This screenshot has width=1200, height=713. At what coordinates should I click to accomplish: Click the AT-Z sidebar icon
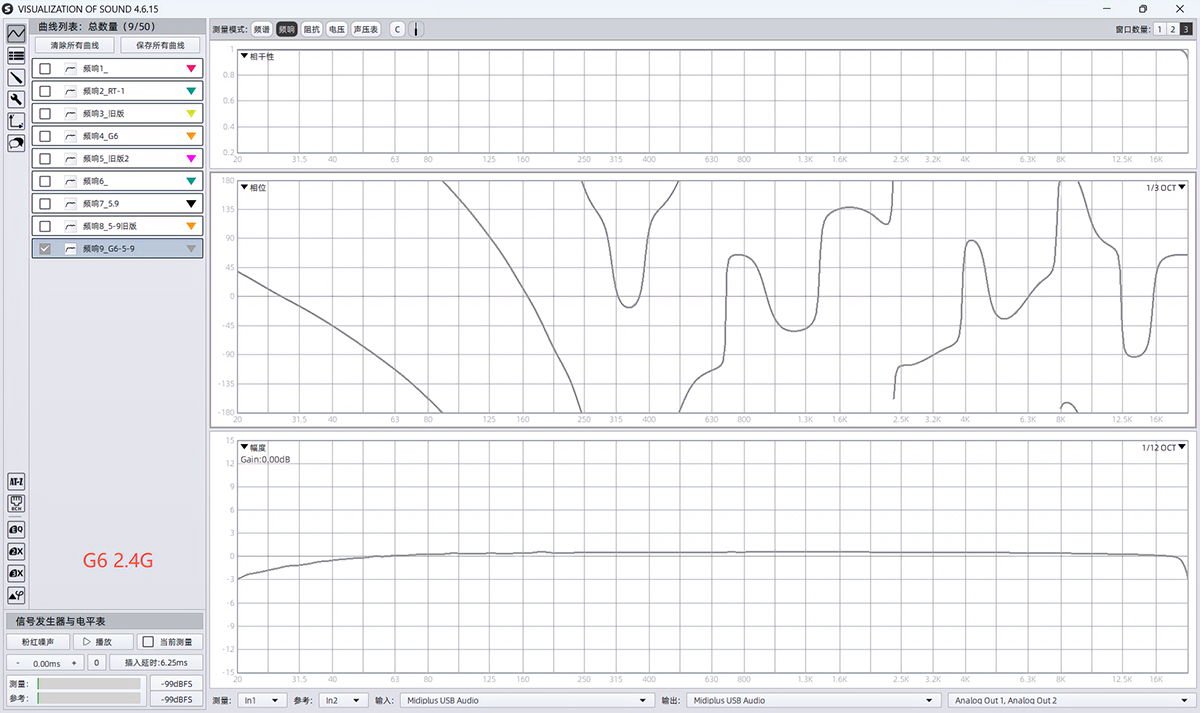16,482
